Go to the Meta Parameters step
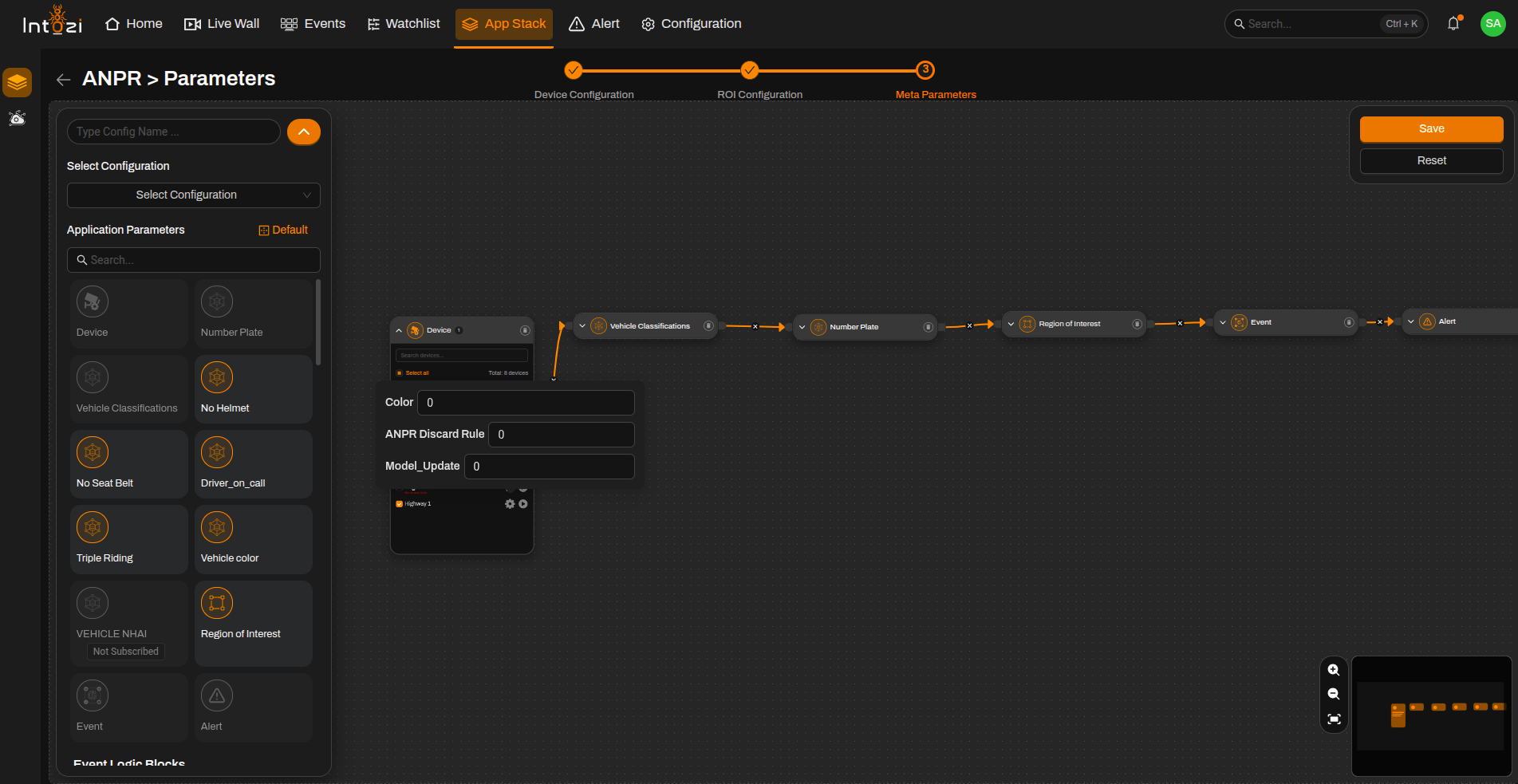 coord(925,70)
